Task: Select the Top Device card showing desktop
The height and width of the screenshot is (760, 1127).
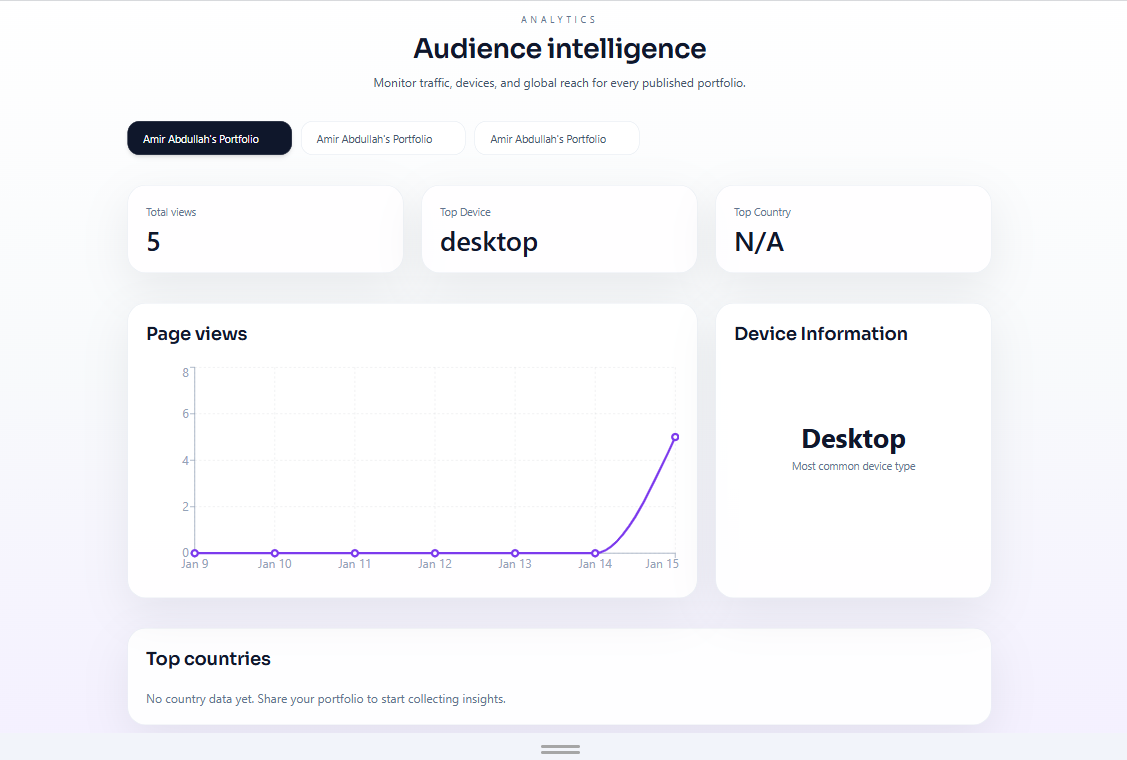Action: pyautogui.click(x=559, y=229)
